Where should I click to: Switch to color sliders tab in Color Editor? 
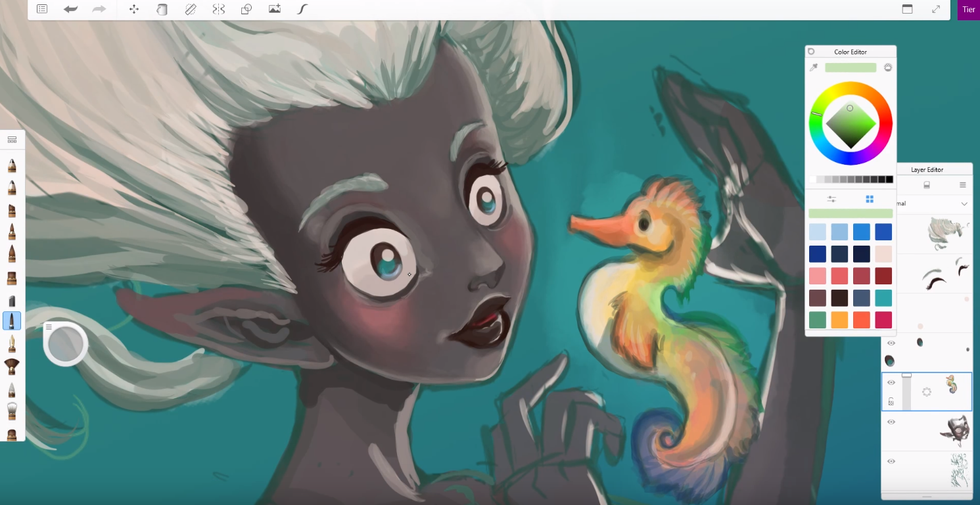point(832,199)
